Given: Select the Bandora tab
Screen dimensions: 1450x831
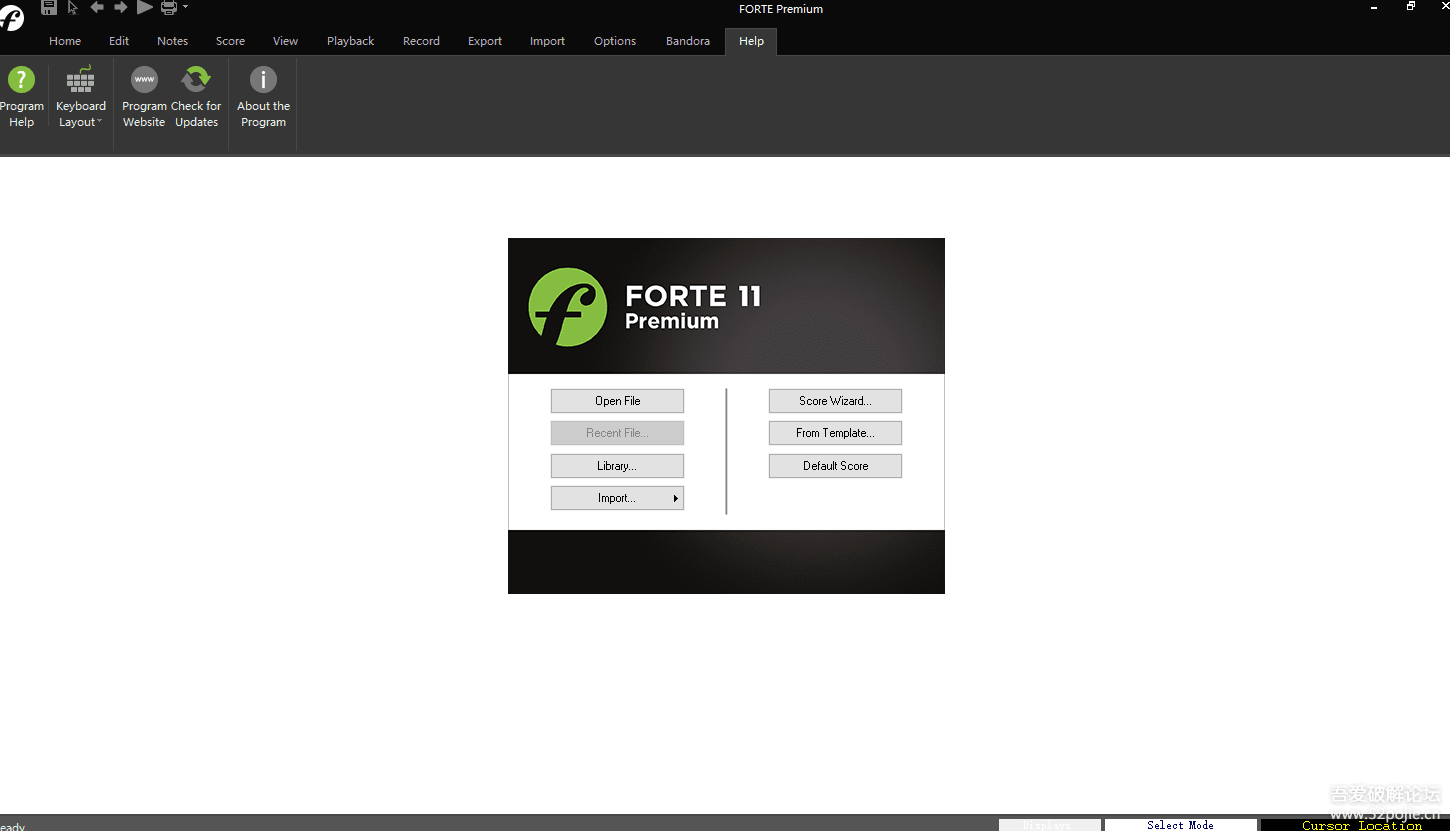Looking at the screenshot, I should click(688, 41).
